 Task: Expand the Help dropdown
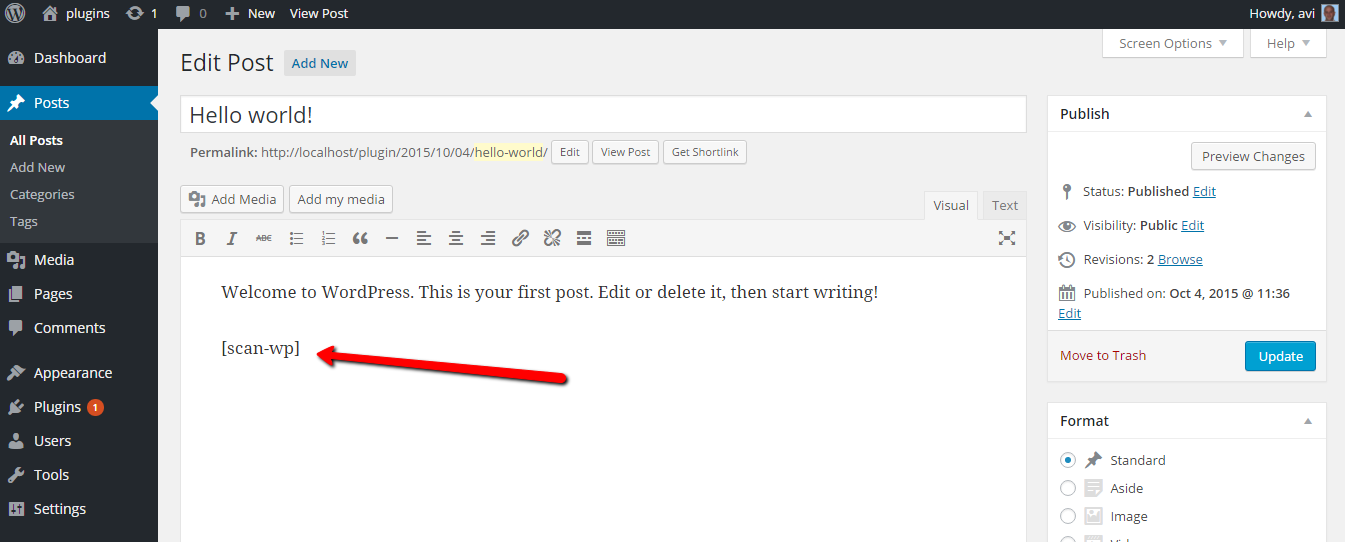[1288, 43]
